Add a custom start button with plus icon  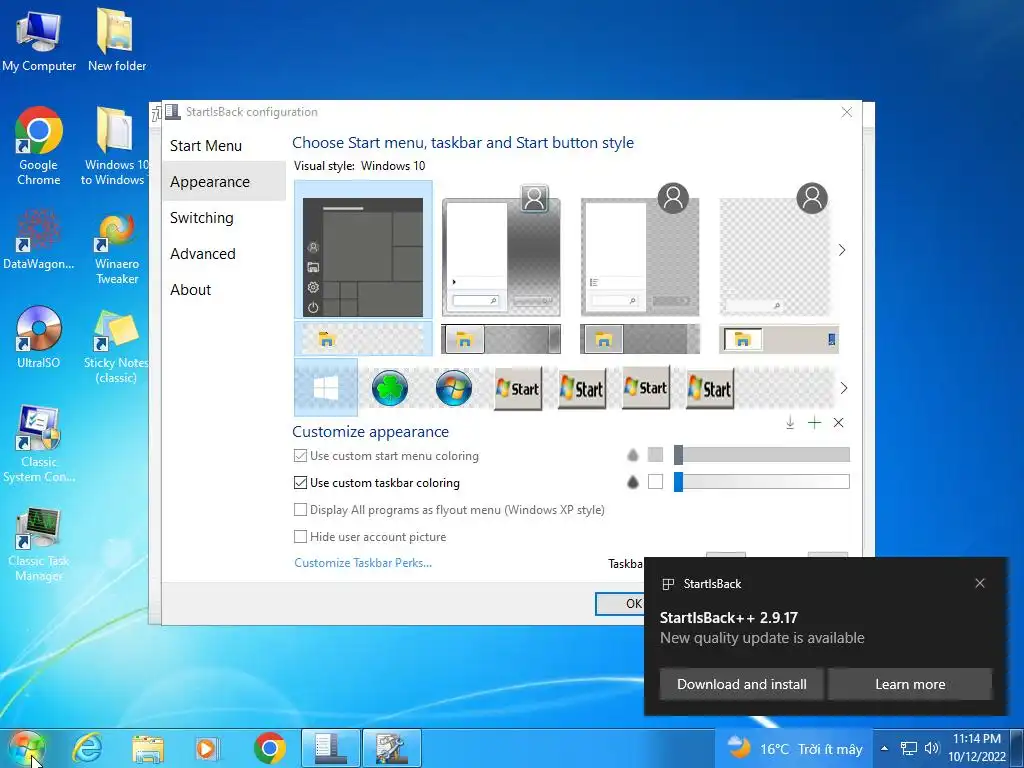click(x=814, y=423)
